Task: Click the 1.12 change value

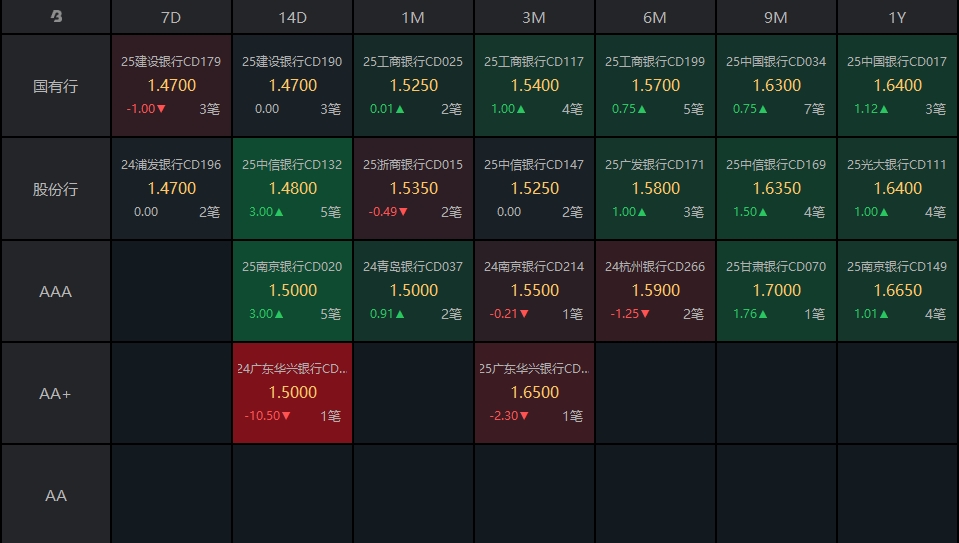Action: [872, 109]
